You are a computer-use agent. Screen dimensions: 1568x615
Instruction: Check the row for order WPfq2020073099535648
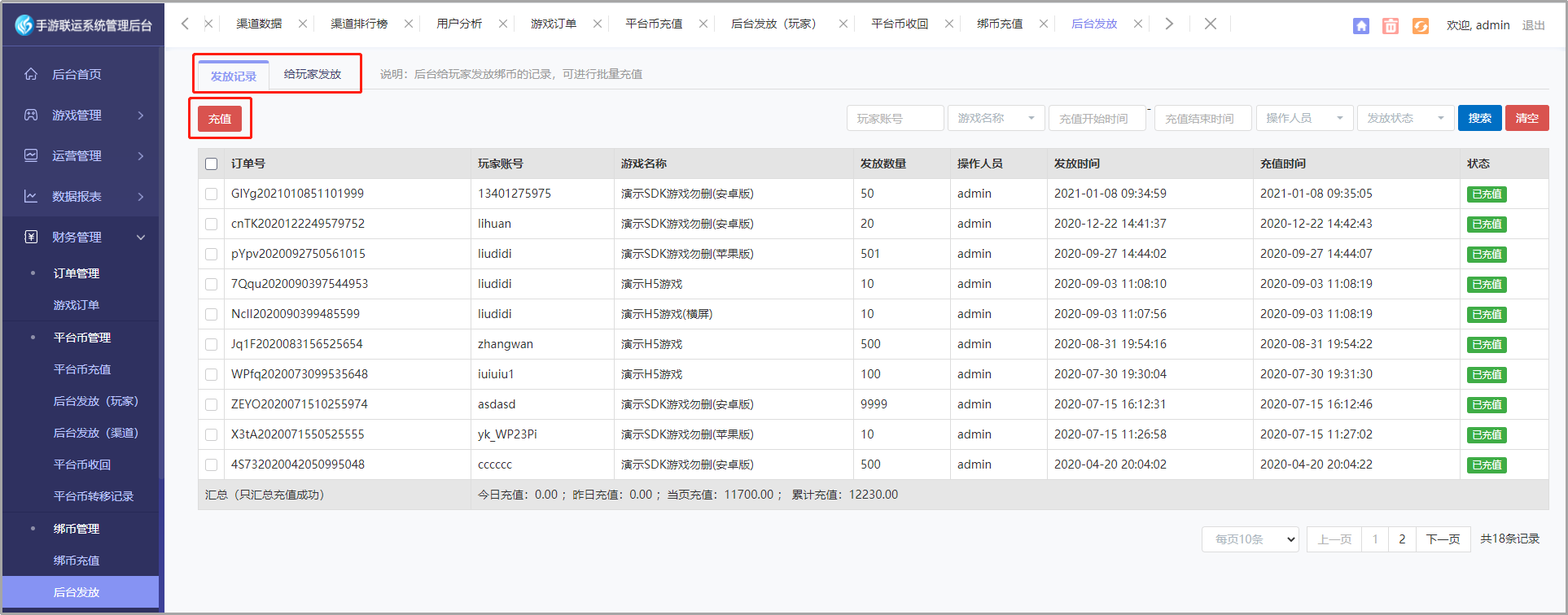[212, 375]
